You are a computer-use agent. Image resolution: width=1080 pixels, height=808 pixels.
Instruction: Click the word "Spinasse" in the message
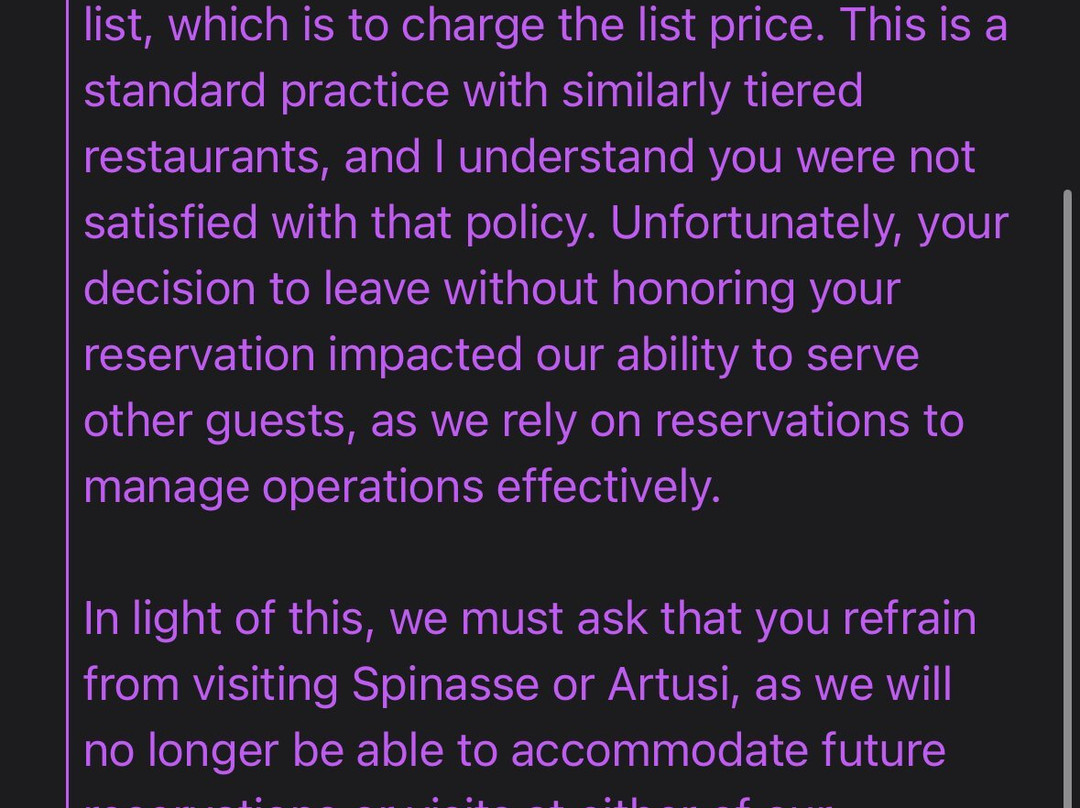coord(446,685)
